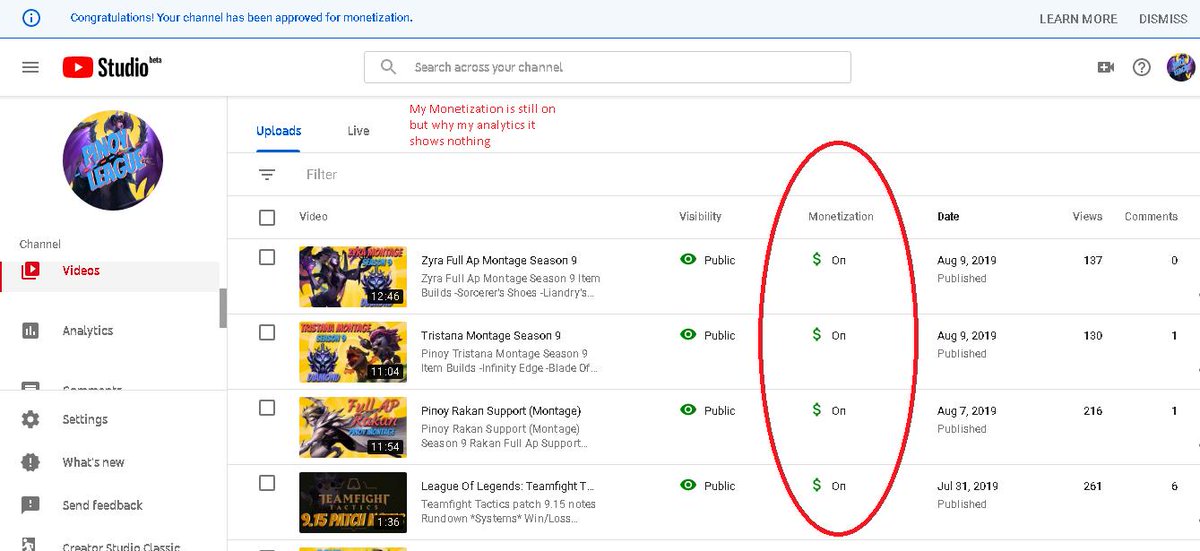The width and height of the screenshot is (1200, 551).
Task: Open the title Pinoy Rakan Support (Montage)
Action: [501, 410]
